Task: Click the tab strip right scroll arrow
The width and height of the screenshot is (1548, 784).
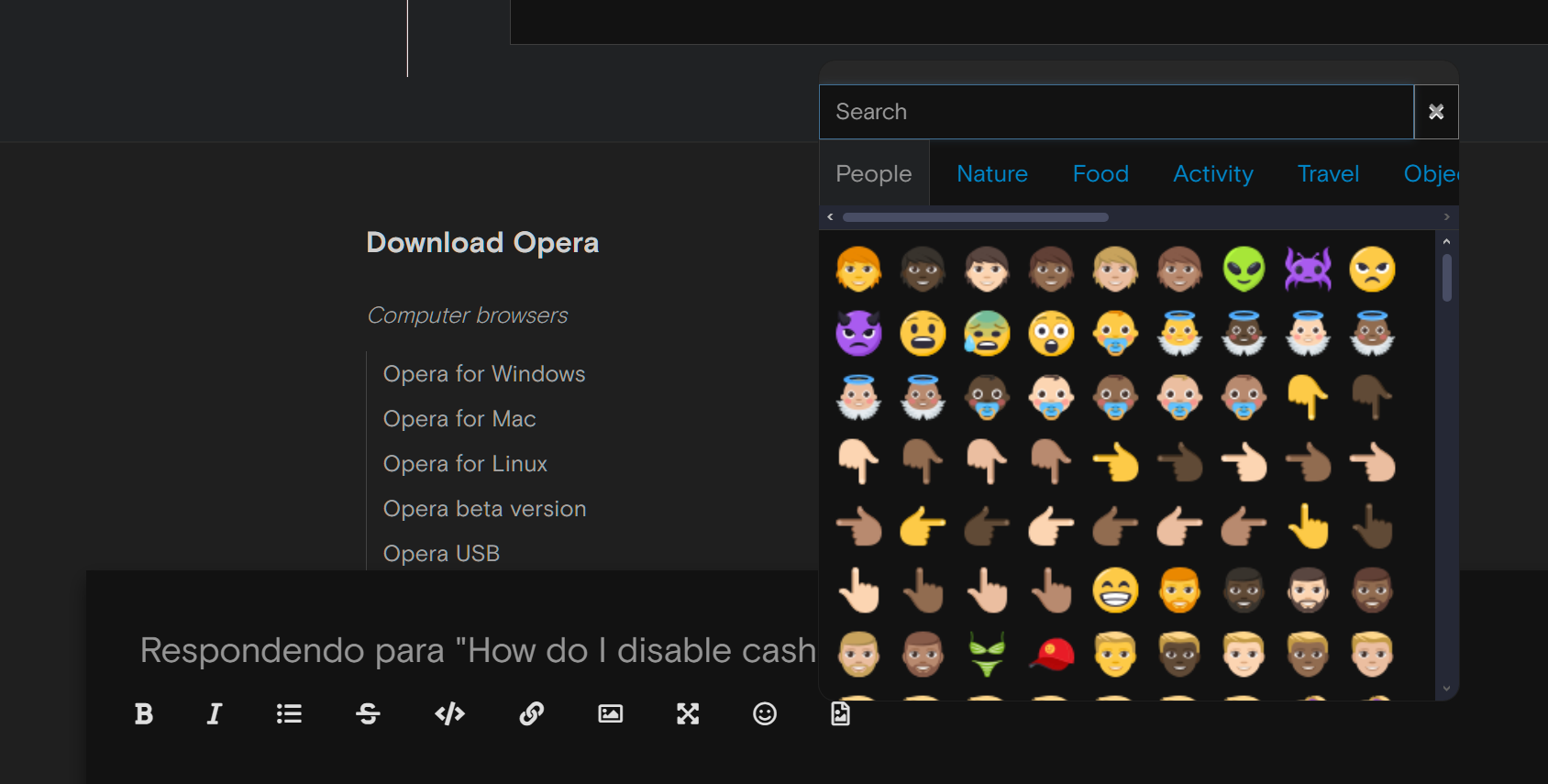Action: click(1446, 217)
